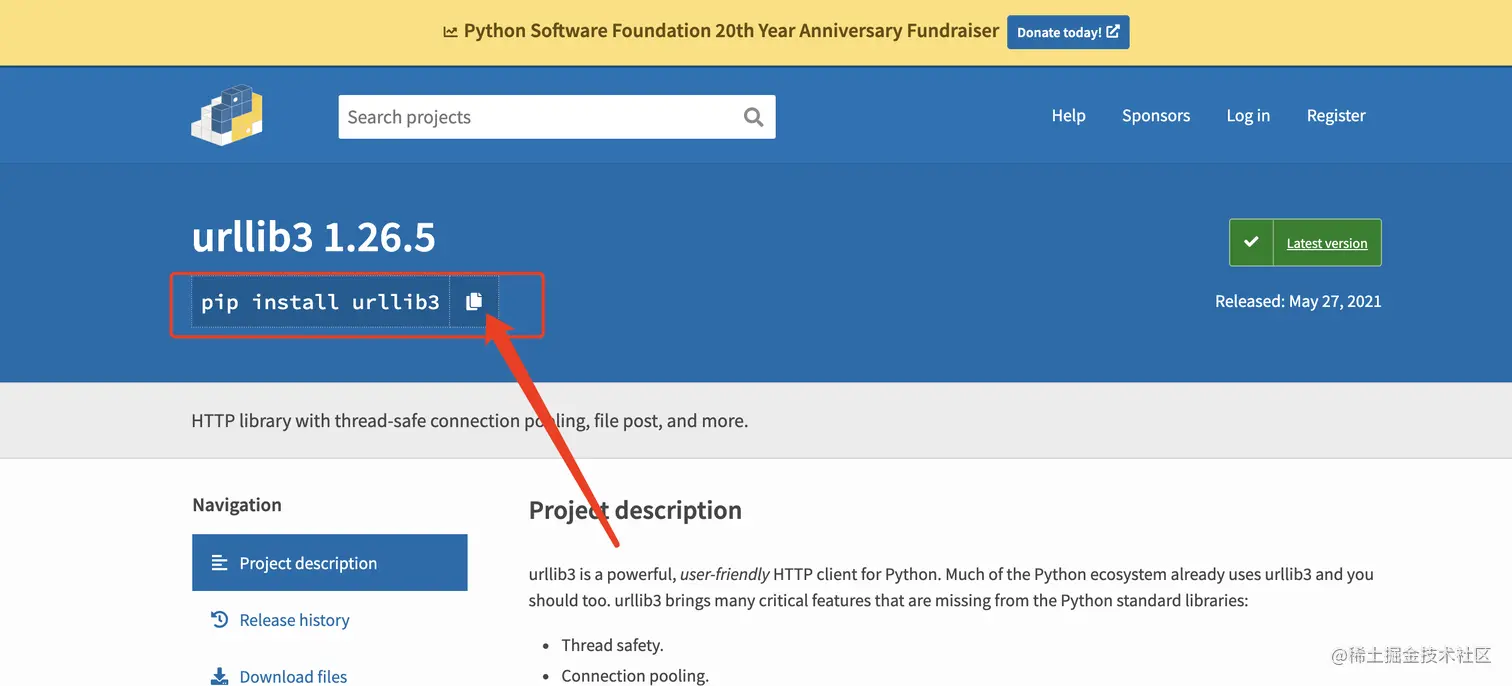Copy the pip install command
Image resolution: width=1512 pixels, height=686 pixels.
point(474,301)
